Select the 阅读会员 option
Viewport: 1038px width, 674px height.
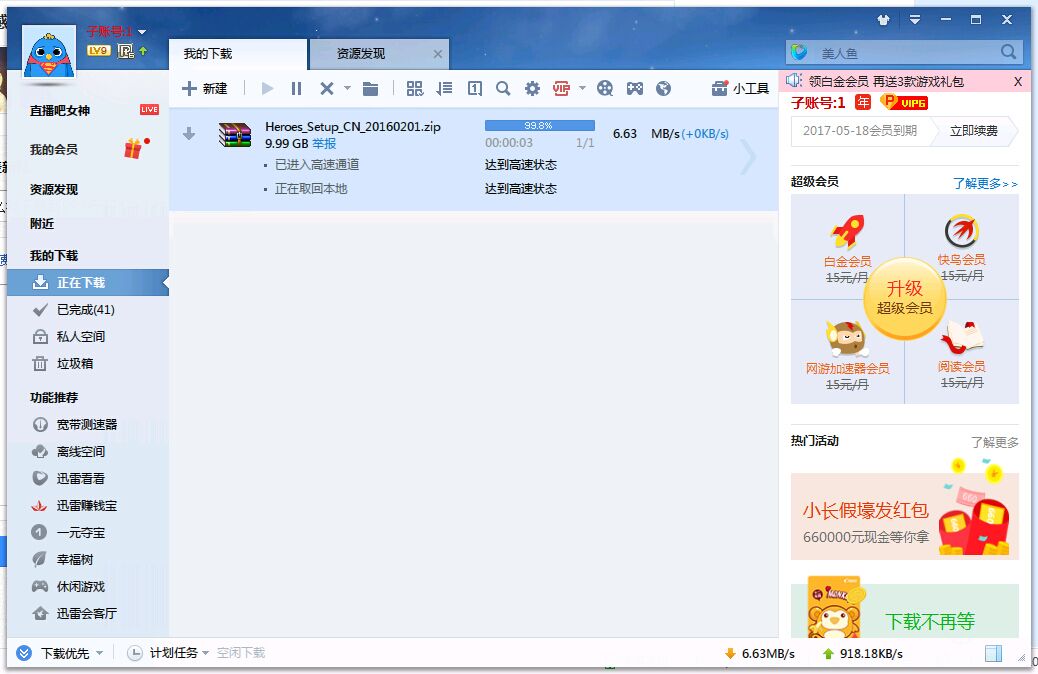(x=962, y=352)
